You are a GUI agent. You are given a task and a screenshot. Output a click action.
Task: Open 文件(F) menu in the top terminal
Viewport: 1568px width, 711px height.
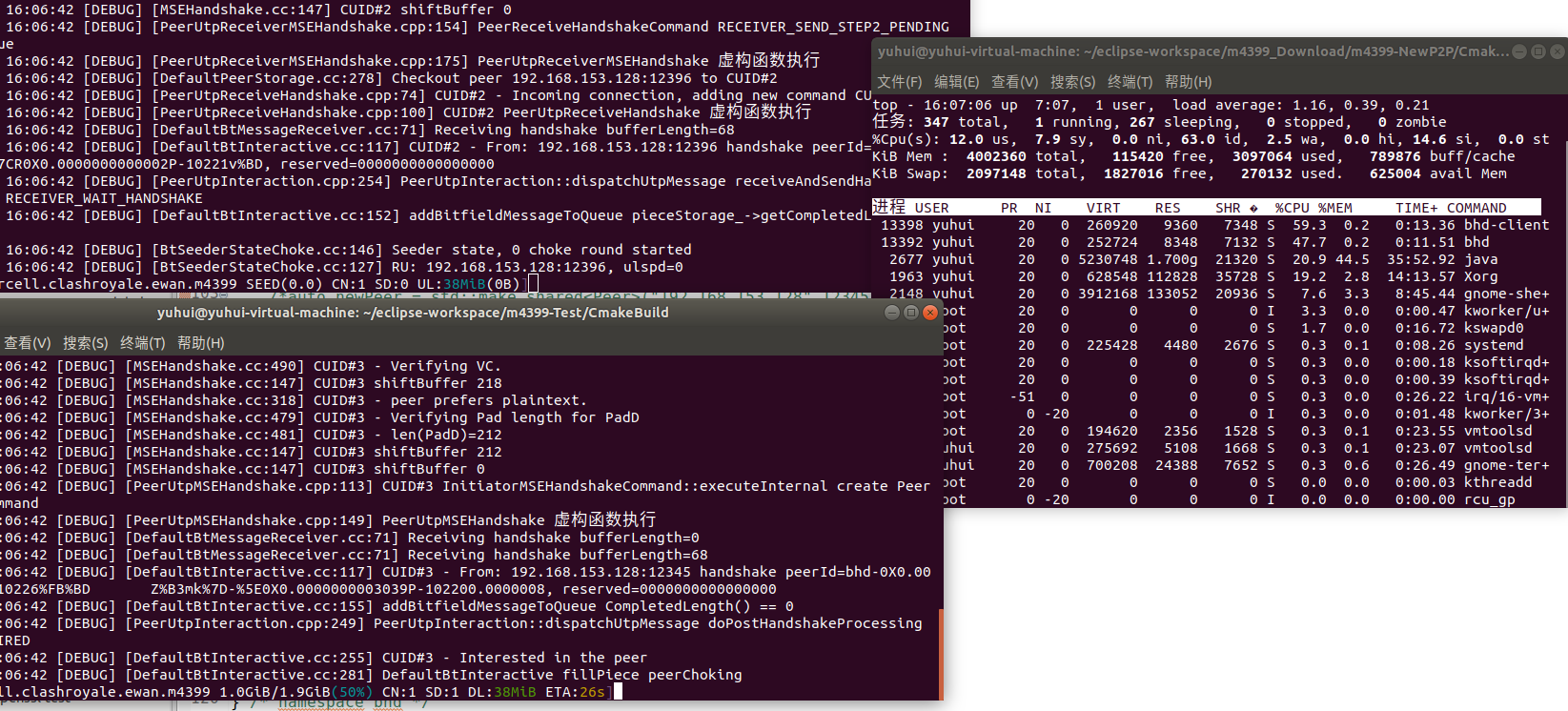(x=899, y=82)
